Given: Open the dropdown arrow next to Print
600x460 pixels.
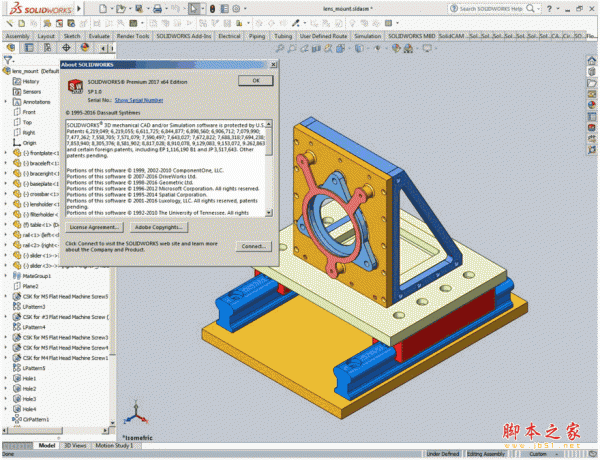Looking at the screenshot, I should coord(166,8).
